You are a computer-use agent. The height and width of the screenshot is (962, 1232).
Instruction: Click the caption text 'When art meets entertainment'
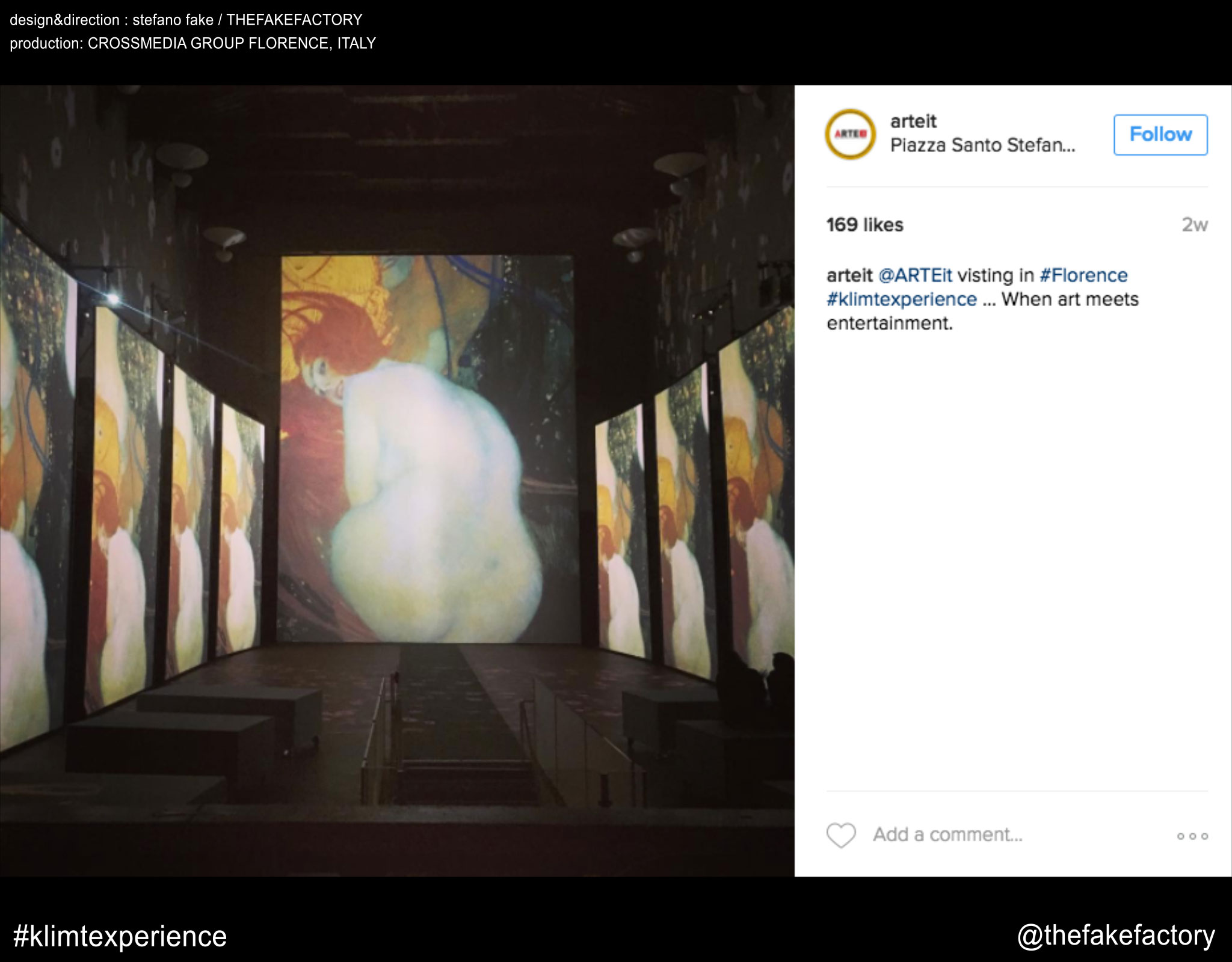[x=1069, y=299]
